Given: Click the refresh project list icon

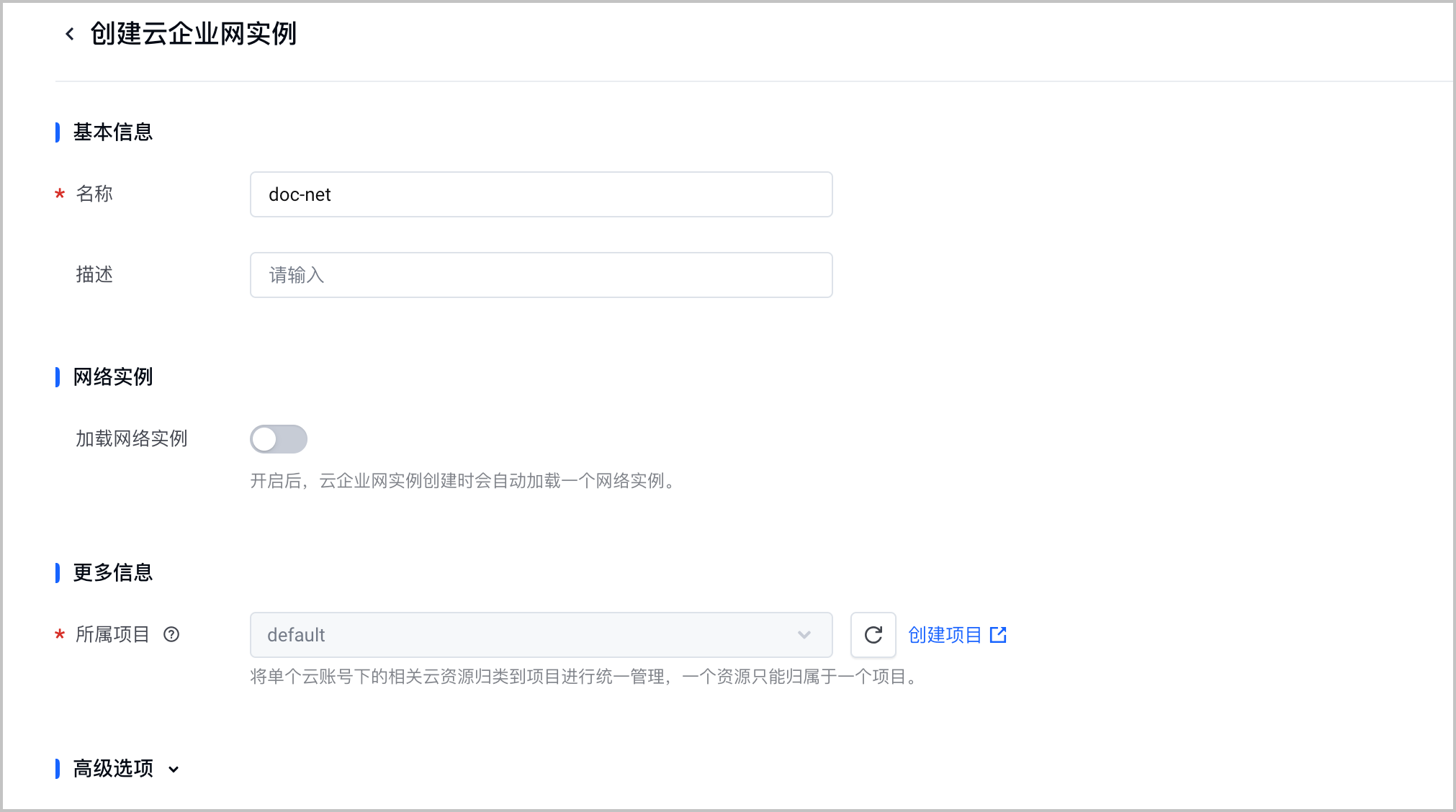Looking at the screenshot, I should pos(873,635).
